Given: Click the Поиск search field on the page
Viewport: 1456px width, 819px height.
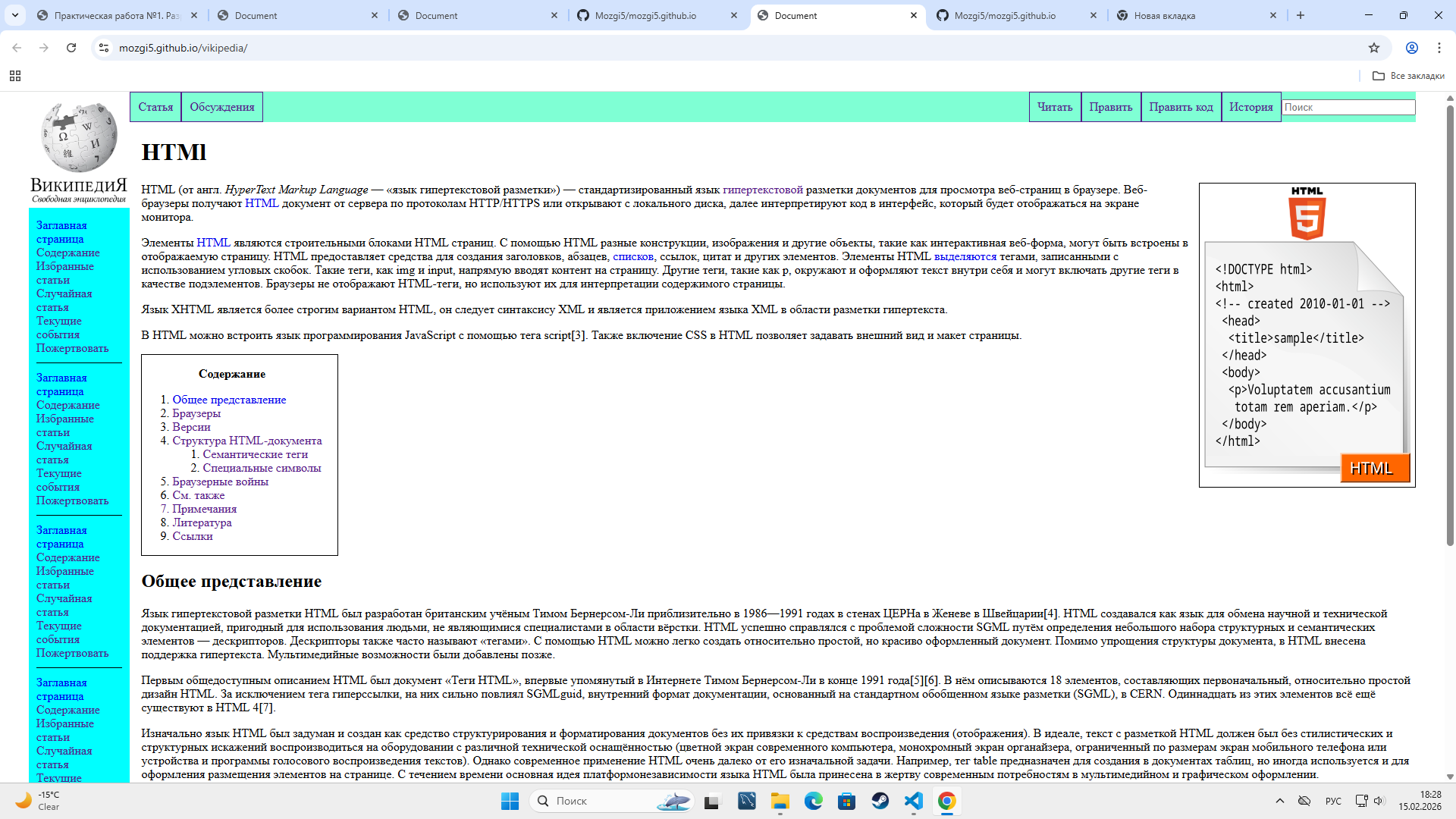Looking at the screenshot, I should click(x=1348, y=107).
